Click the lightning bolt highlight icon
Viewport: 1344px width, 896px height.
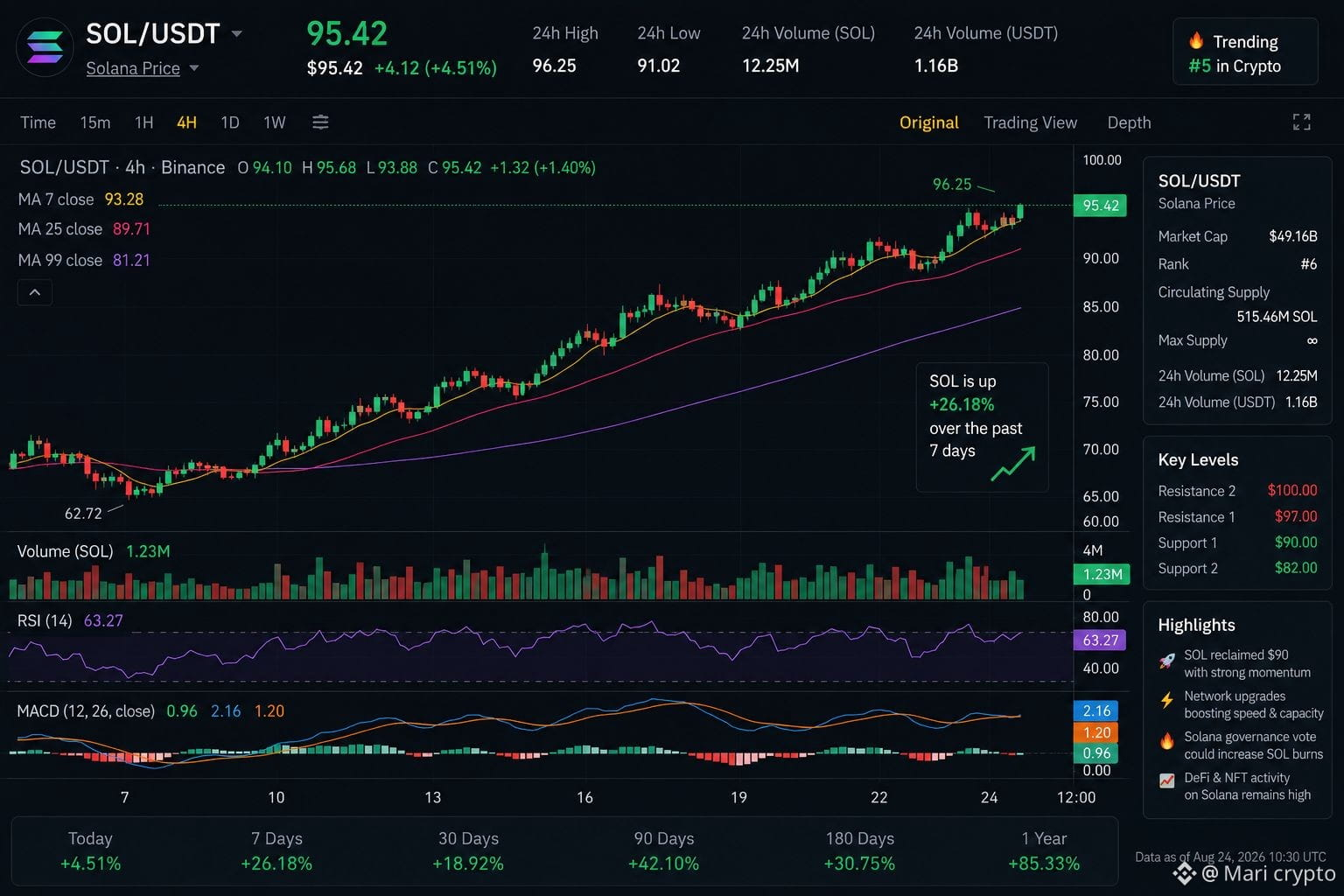[1166, 700]
